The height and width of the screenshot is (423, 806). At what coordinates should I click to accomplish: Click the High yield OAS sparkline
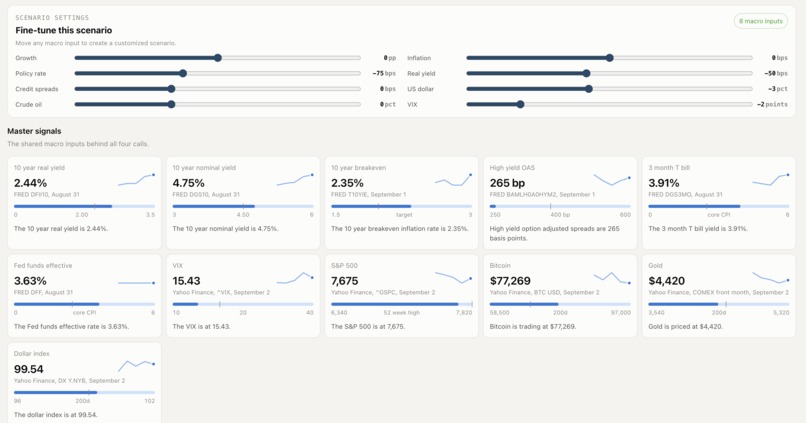tap(612, 179)
